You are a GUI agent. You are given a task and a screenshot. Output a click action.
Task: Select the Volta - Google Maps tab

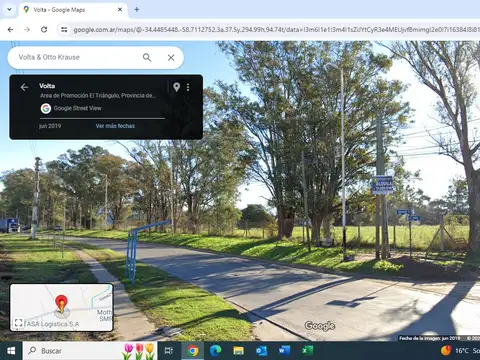73,10
